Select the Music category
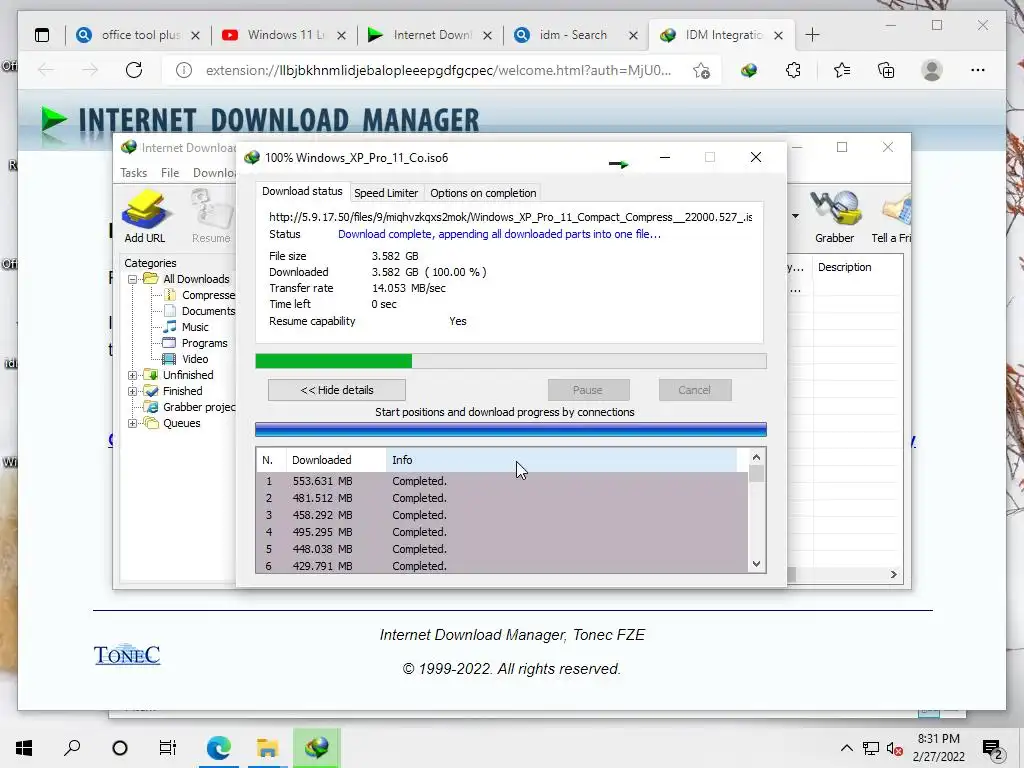 pos(195,327)
